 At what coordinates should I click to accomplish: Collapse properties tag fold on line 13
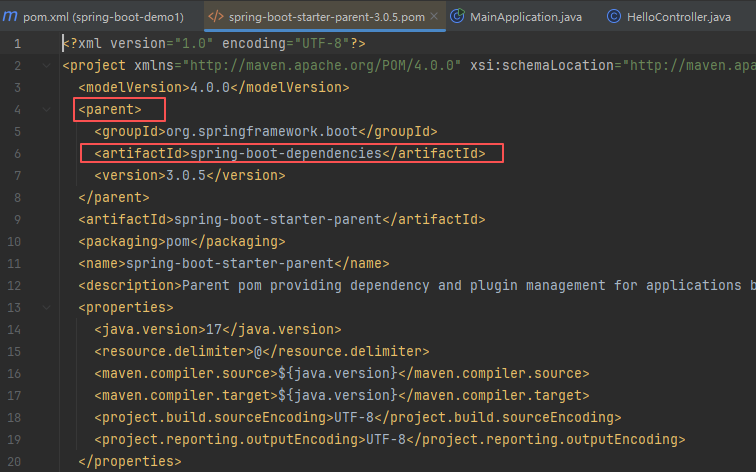tap(46, 308)
